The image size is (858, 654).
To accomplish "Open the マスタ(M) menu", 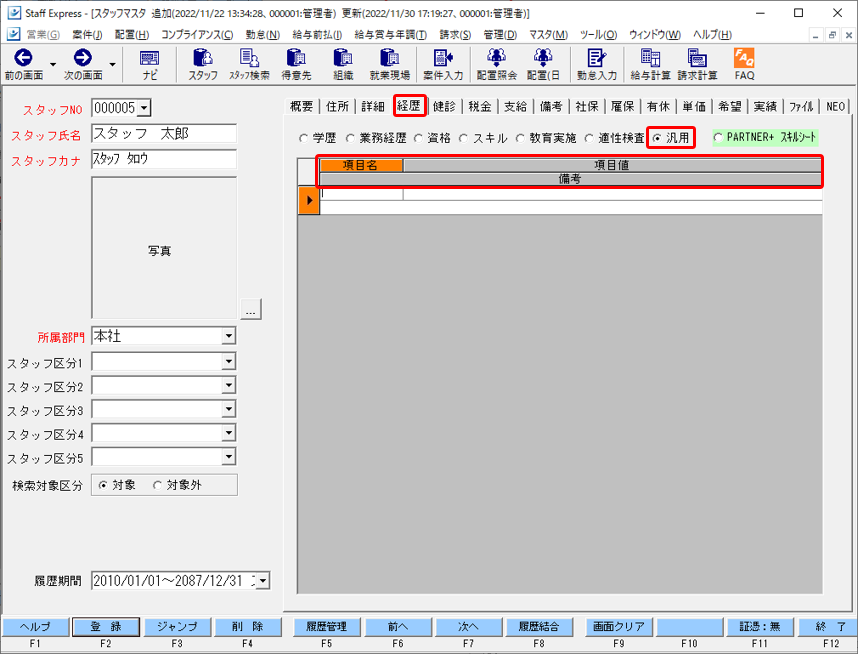I will point(548,35).
